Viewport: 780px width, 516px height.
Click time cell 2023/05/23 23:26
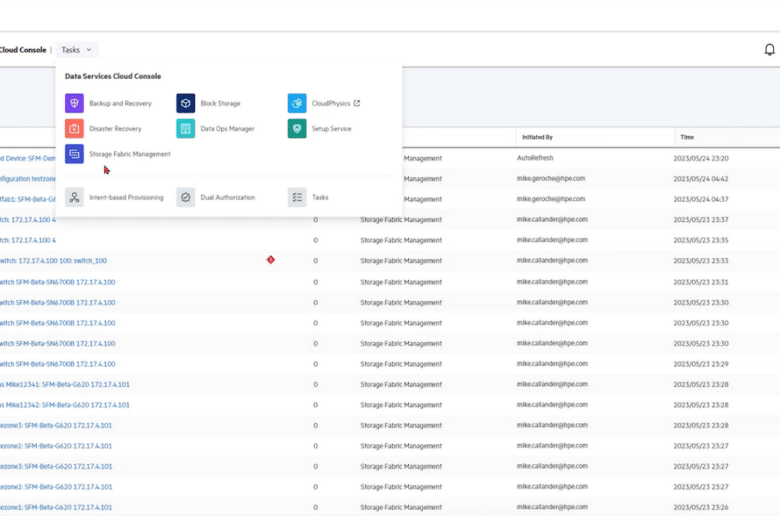point(701,508)
